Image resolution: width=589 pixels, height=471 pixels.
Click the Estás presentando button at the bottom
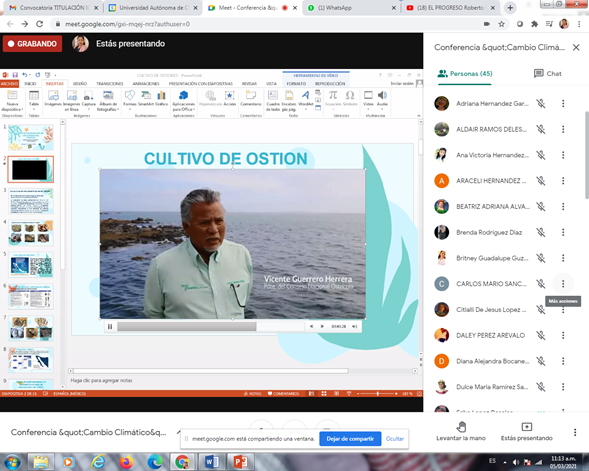click(527, 431)
